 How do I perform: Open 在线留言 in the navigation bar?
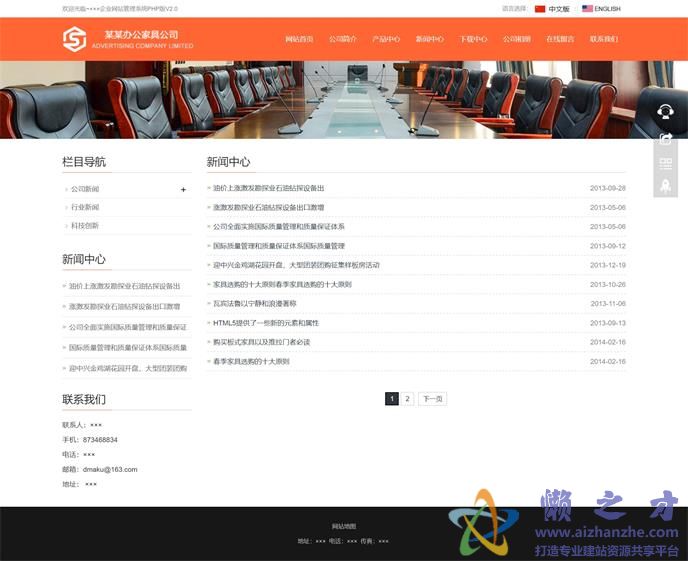[x=560, y=39]
